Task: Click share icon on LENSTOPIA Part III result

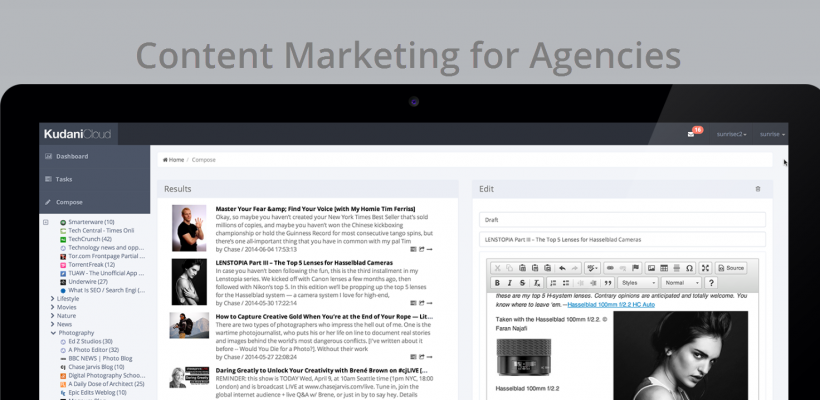Action: [x=422, y=303]
